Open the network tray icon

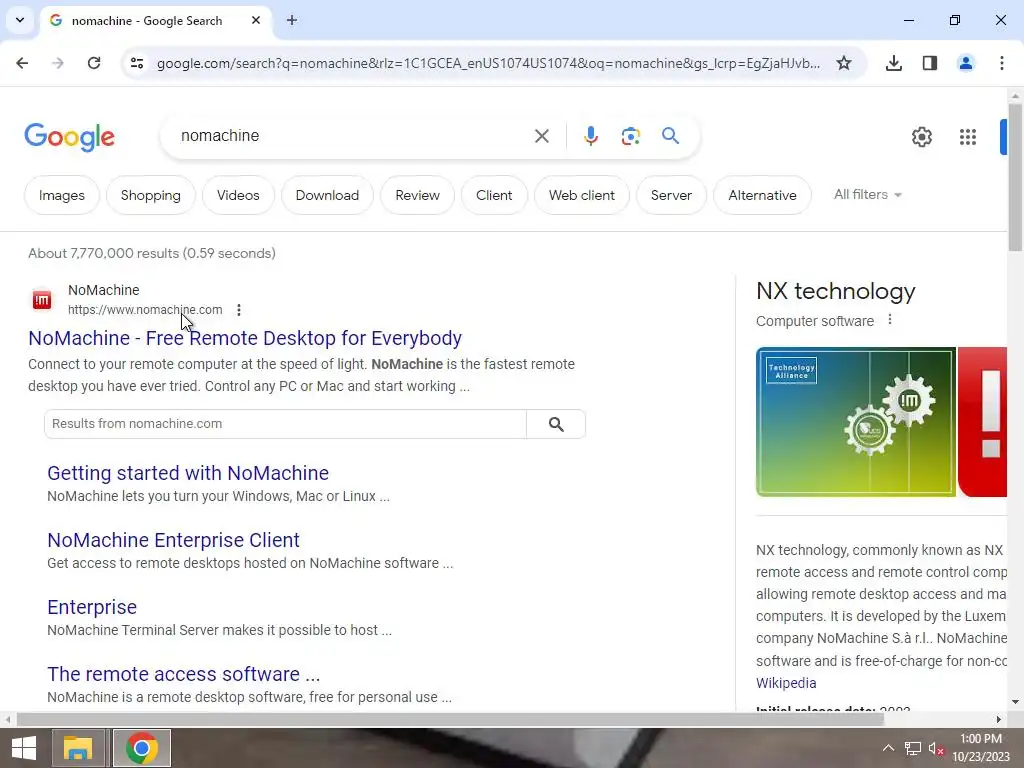[x=912, y=748]
